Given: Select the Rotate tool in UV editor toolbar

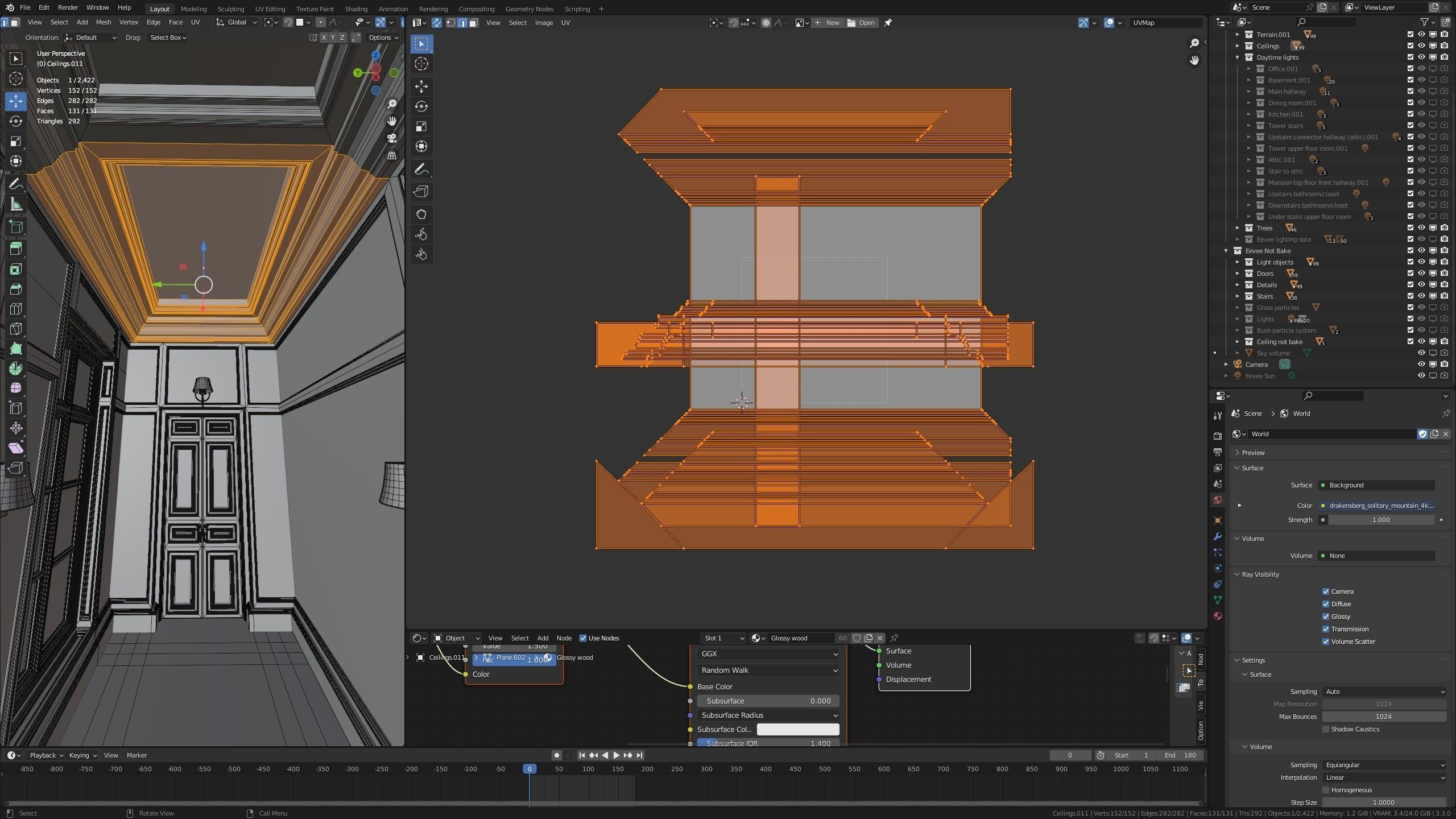Looking at the screenshot, I should (x=421, y=106).
